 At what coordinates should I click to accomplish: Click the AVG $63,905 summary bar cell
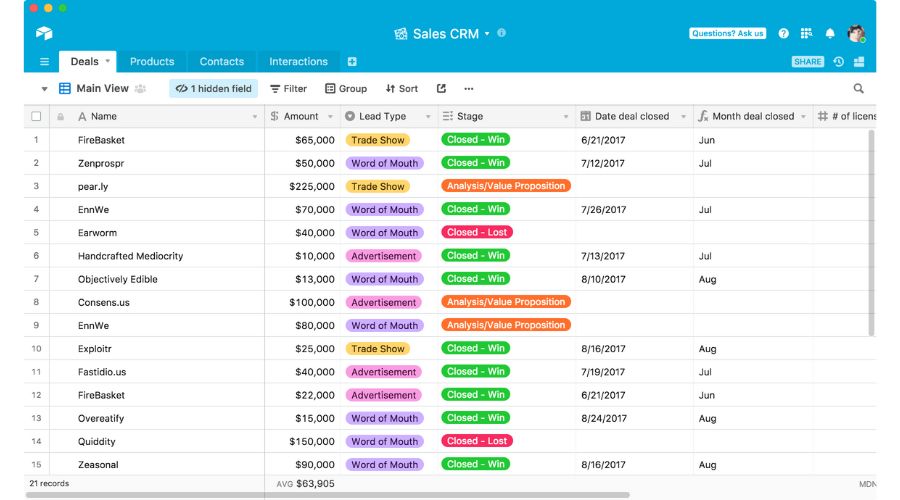[302, 484]
